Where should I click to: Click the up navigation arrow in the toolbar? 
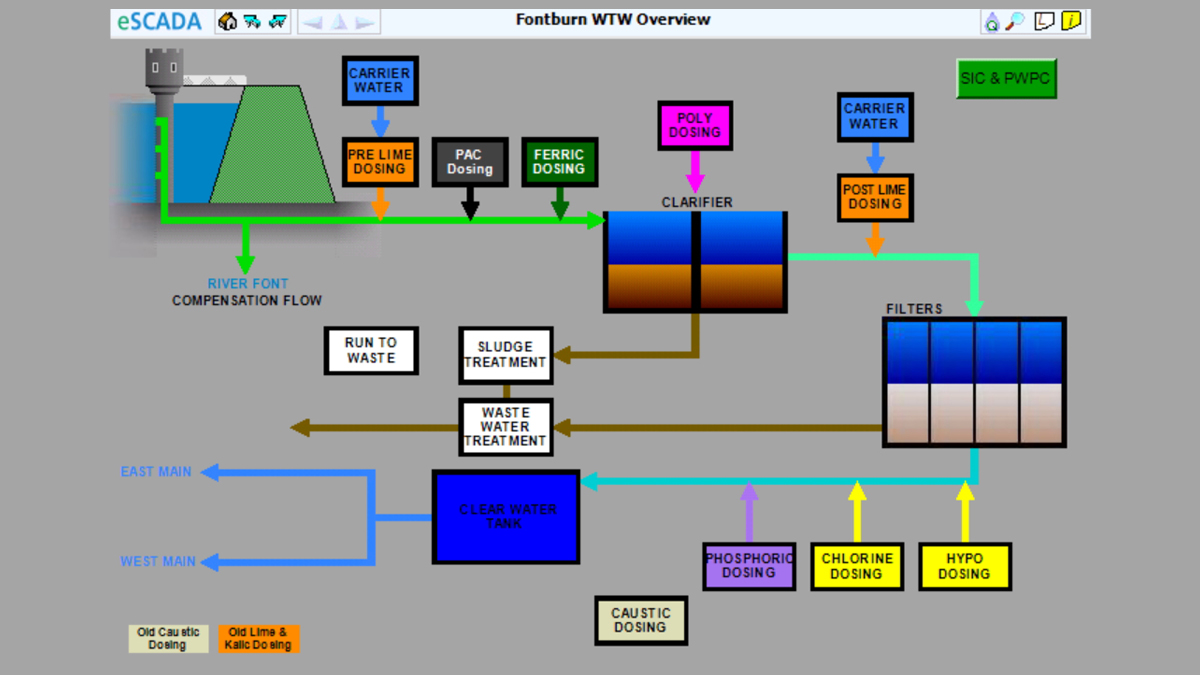click(339, 22)
